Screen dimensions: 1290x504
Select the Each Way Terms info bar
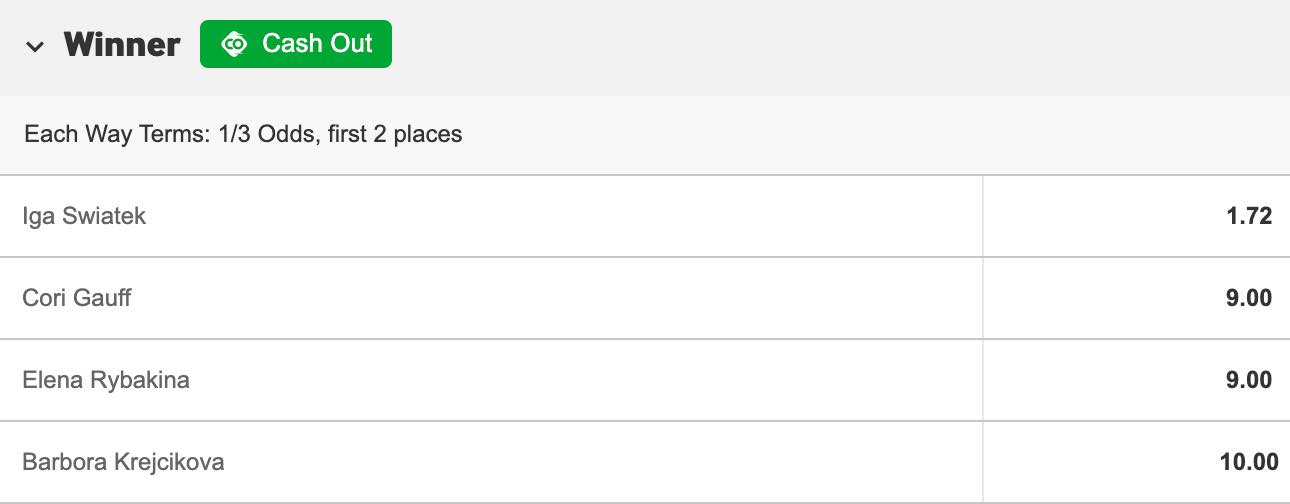(645, 134)
